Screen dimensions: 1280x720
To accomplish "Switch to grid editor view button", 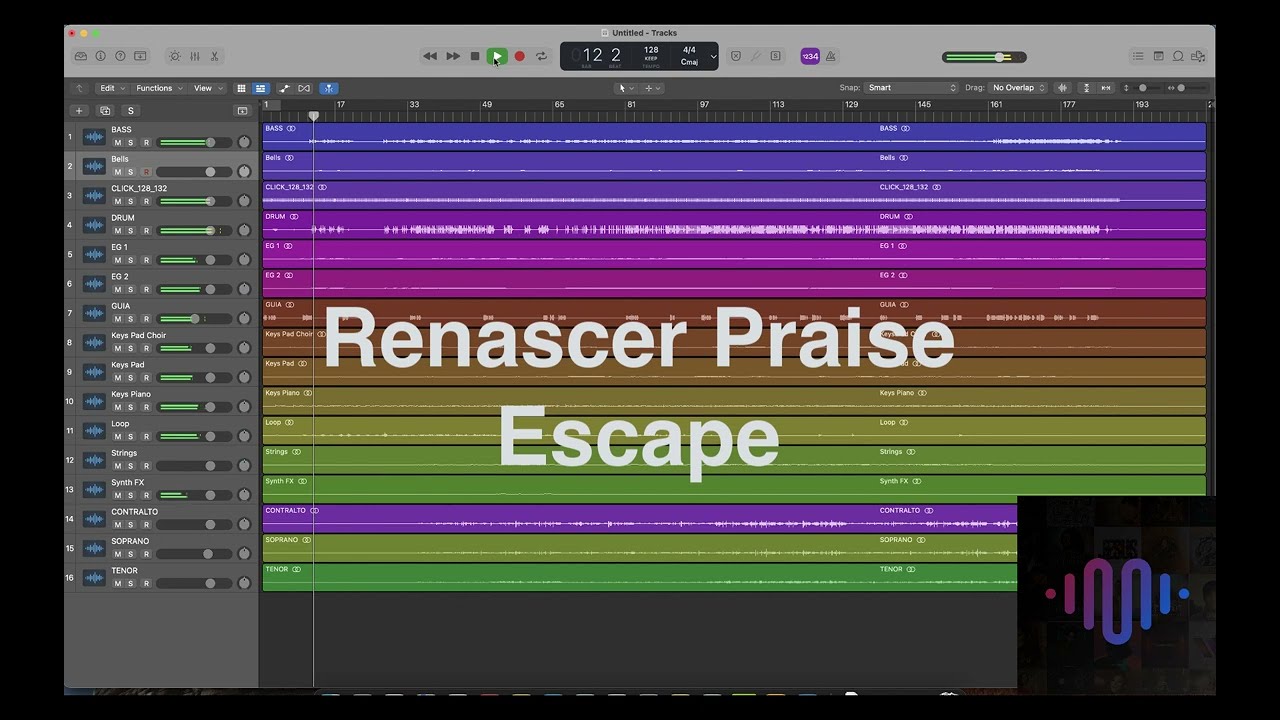I will click(241, 88).
